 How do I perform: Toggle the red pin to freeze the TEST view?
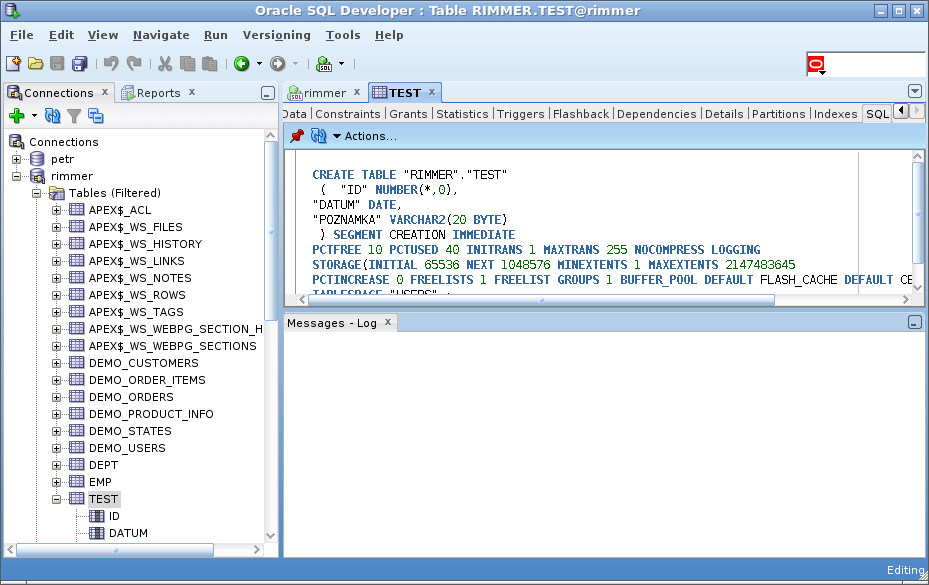pos(297,136)
